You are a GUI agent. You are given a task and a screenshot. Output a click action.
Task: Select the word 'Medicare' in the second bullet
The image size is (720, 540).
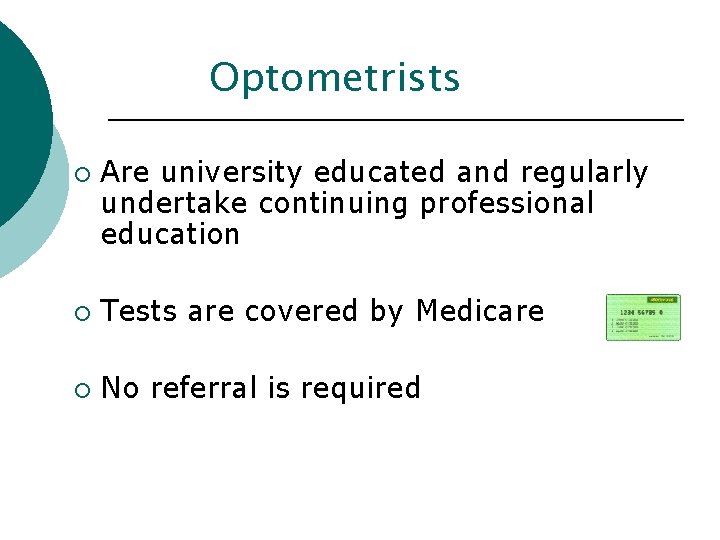click(x=480, y=312)
